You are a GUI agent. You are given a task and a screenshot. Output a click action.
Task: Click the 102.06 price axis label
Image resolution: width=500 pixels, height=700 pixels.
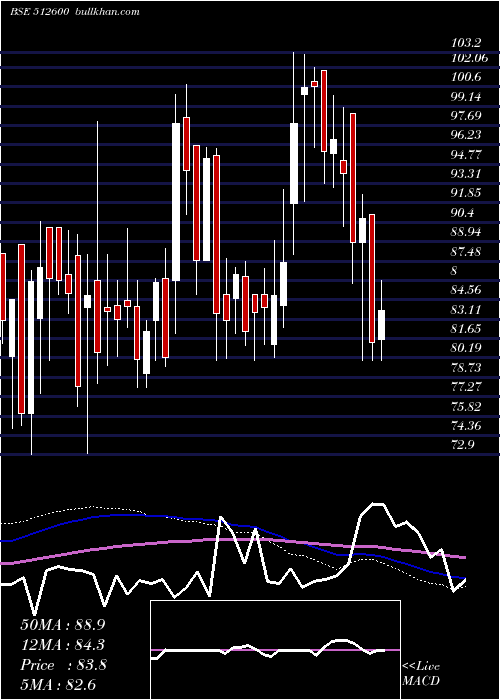(469, 58)
